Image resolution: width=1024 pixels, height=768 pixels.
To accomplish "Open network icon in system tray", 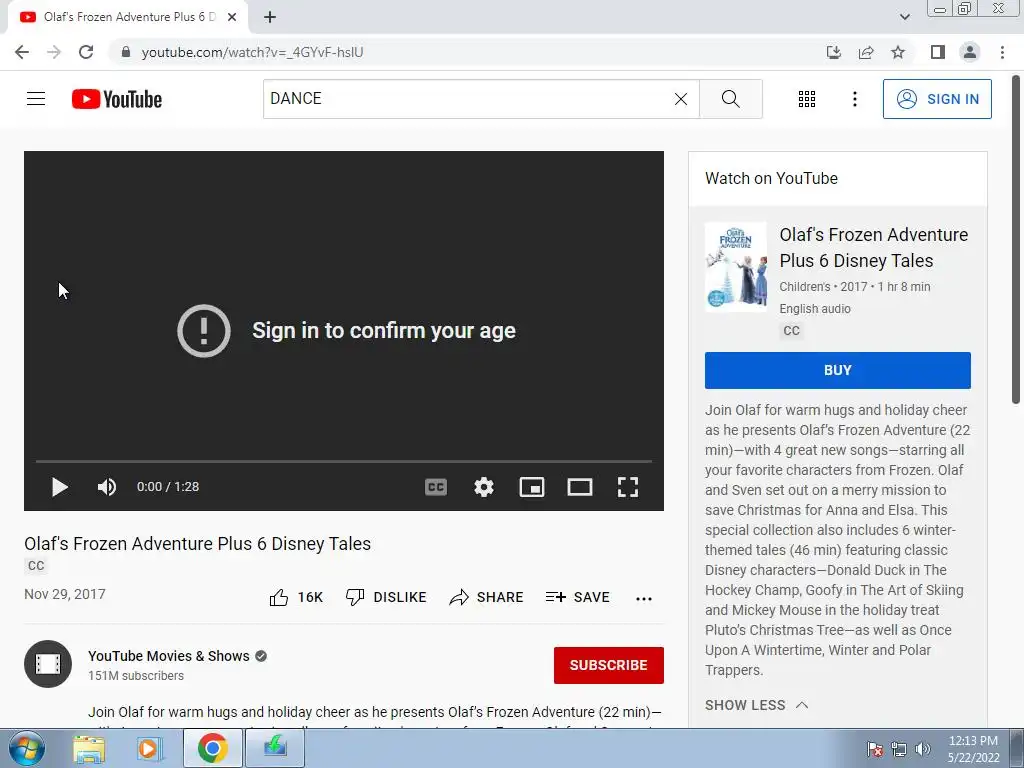I will click(x=899, y=749).
